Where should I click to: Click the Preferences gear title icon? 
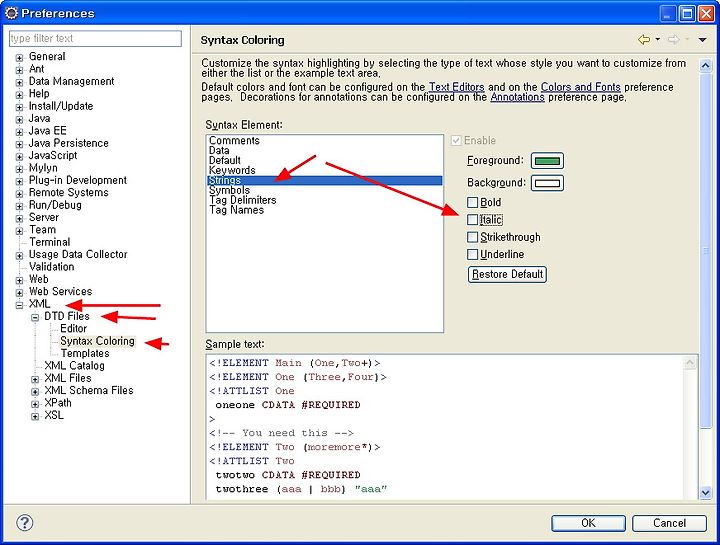pyautogui.click(x=11, y=13)
